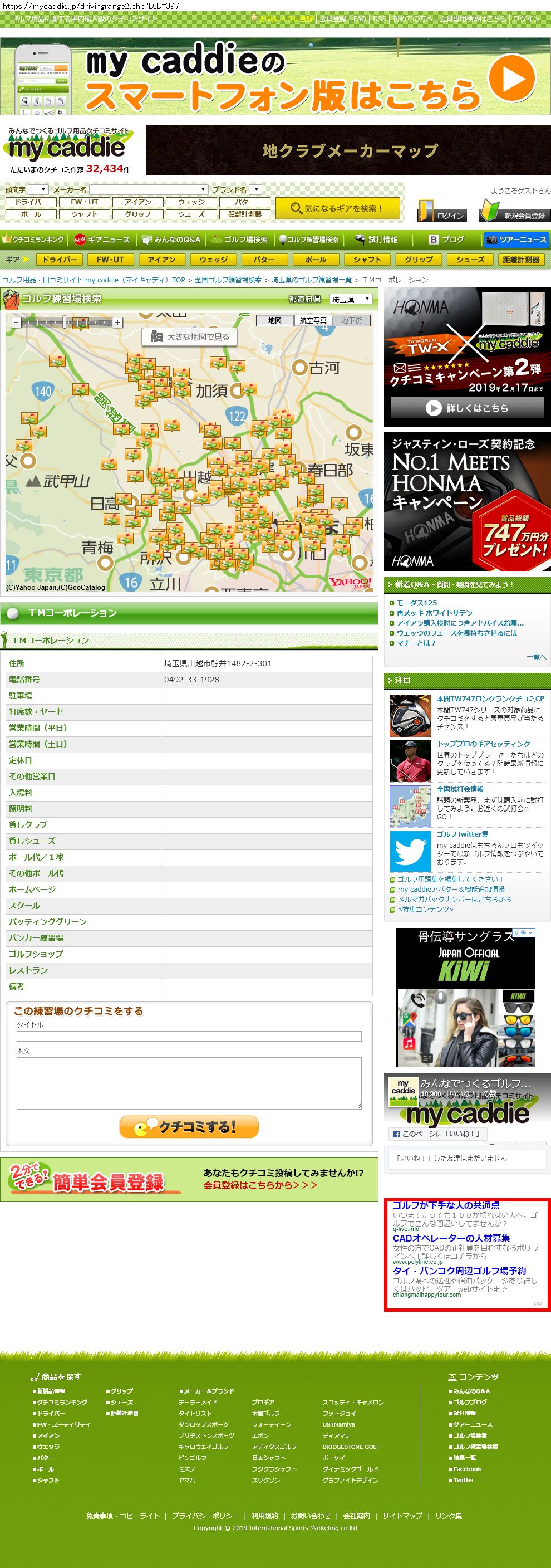Open マナーとは? Q&A link
The image size is (551, 1568).
click(416, 643)
